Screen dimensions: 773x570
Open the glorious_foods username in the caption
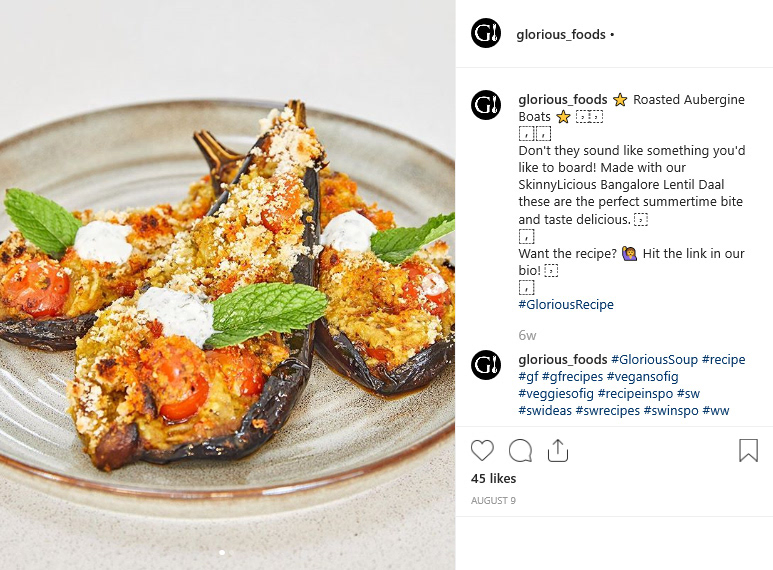pos(562,100)
